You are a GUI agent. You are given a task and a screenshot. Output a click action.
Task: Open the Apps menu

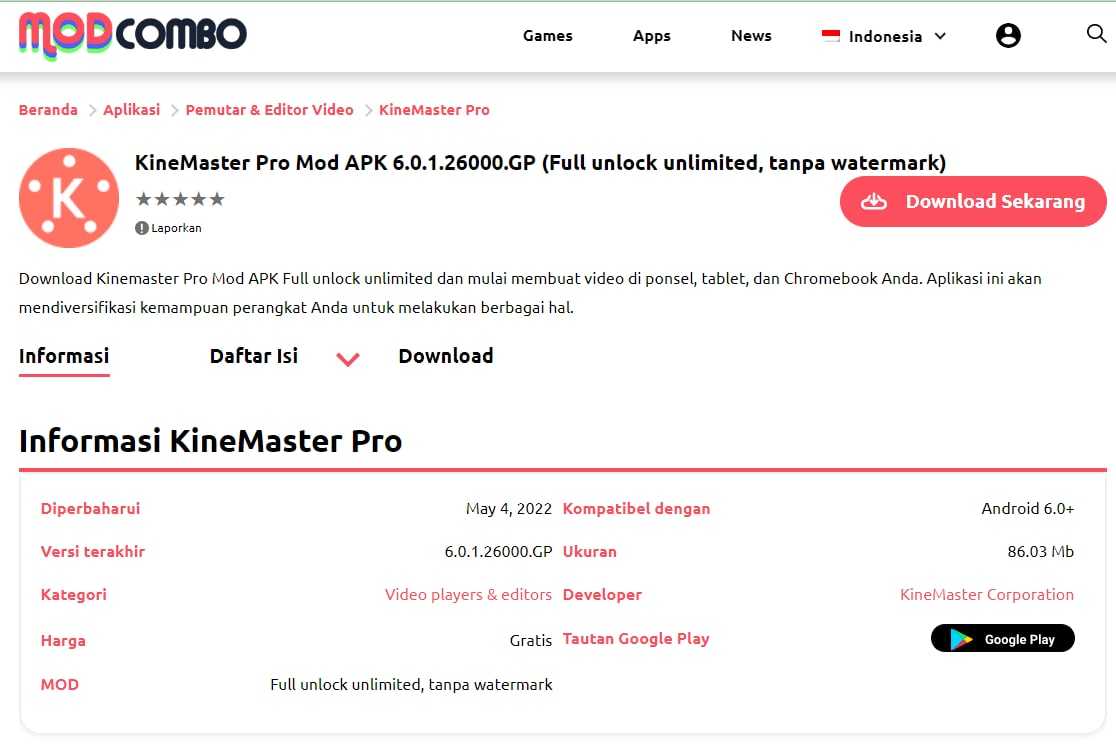pos(651,36)
